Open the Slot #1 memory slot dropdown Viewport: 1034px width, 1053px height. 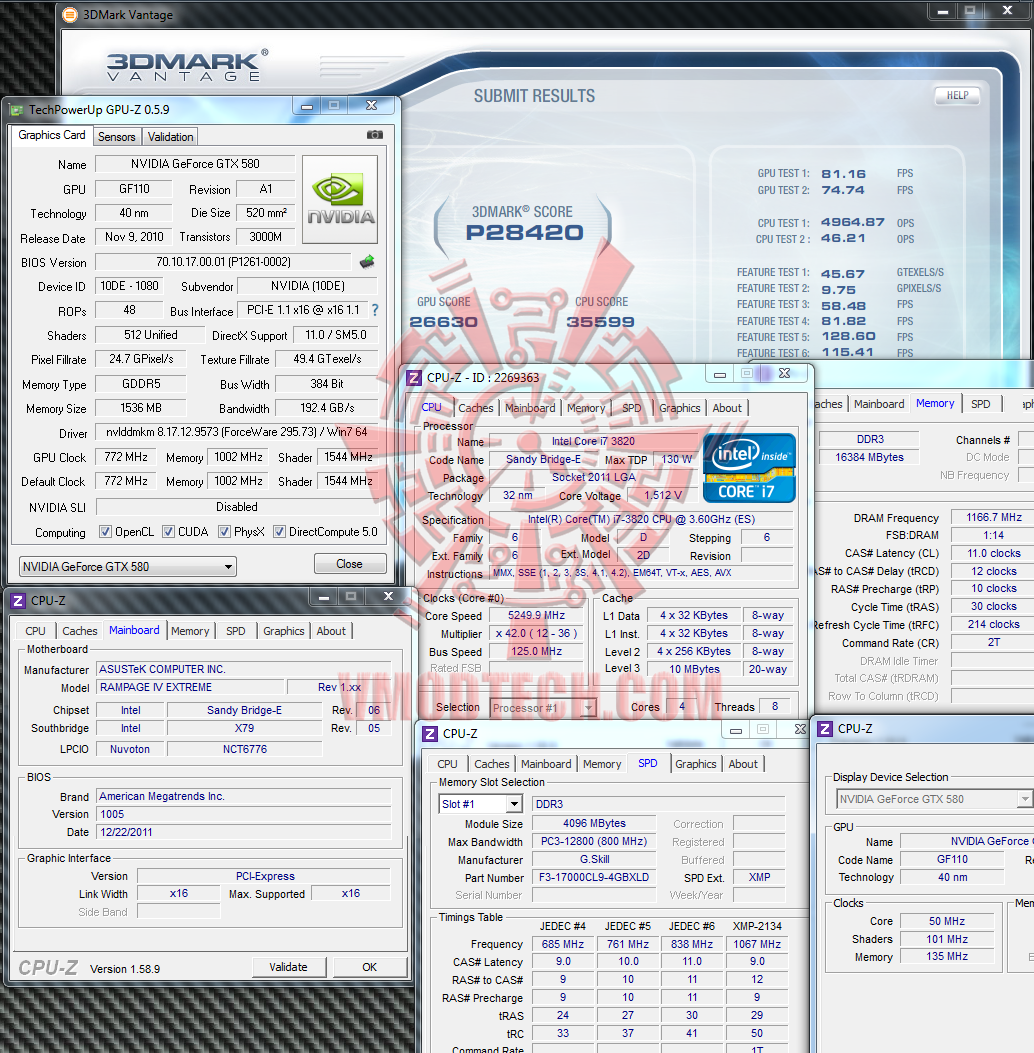(x=480, y=804)
